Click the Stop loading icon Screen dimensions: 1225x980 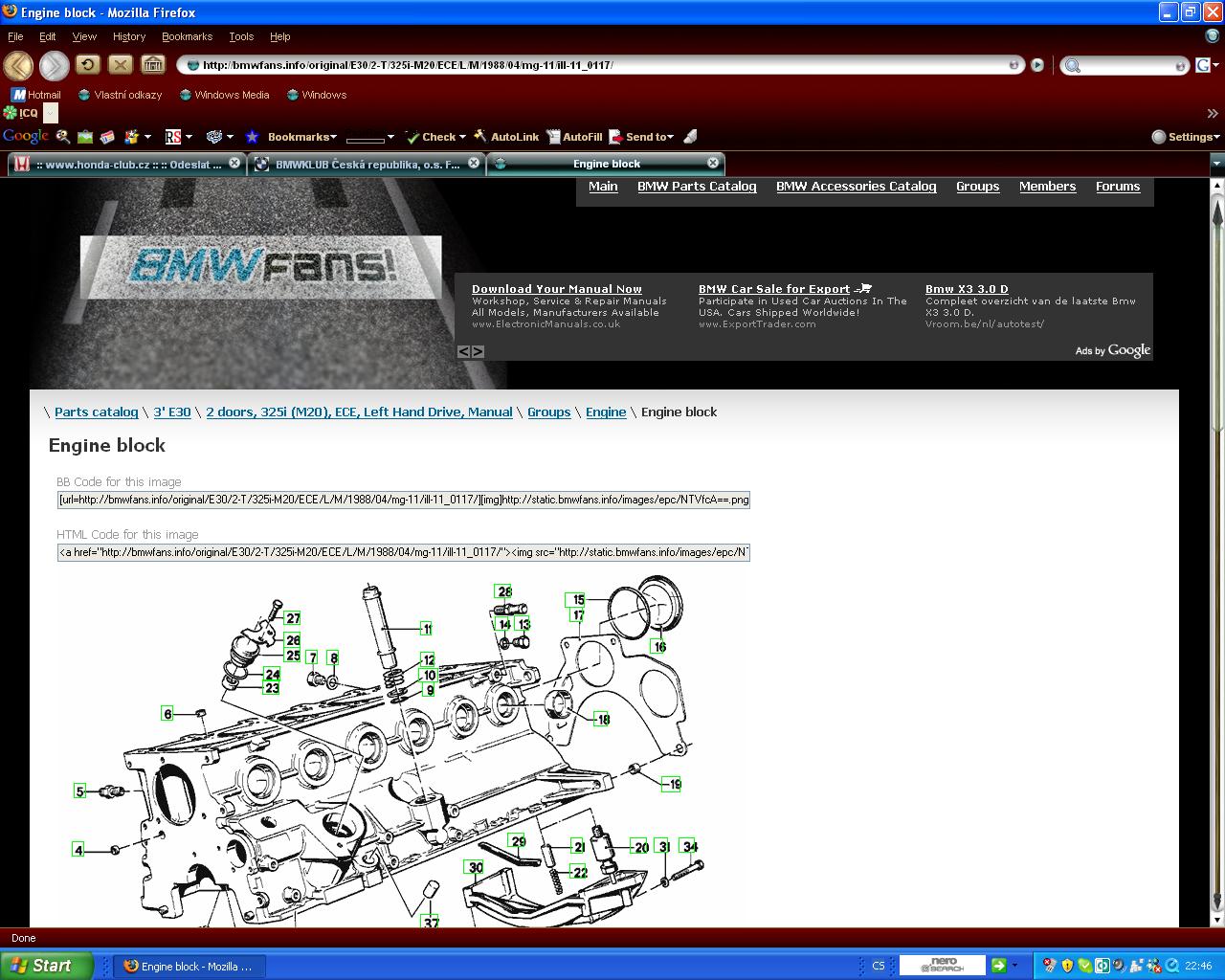(x=120, y=64)
